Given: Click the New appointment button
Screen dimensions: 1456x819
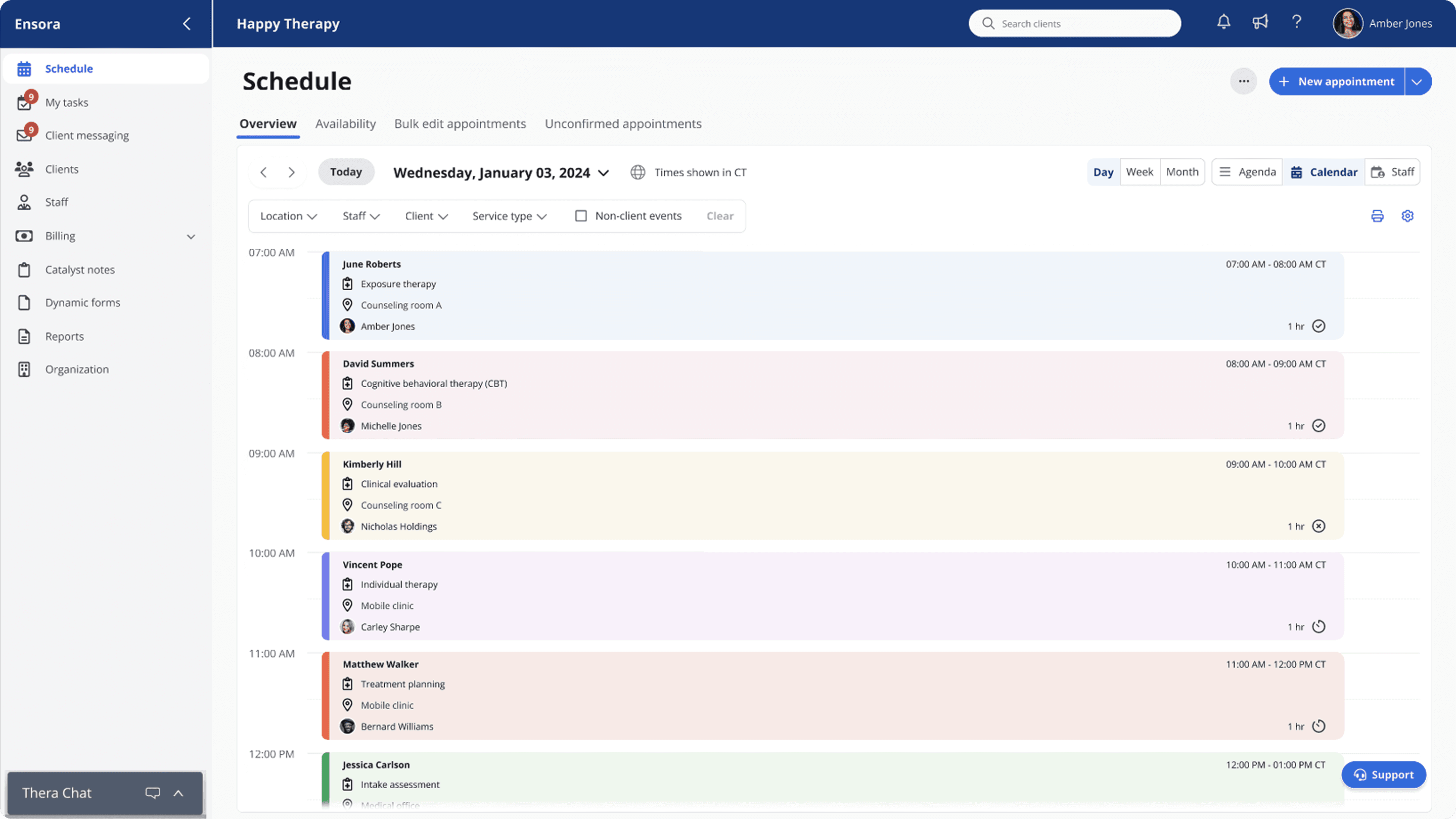Looking at the screenshot, I should point(1338,81).
